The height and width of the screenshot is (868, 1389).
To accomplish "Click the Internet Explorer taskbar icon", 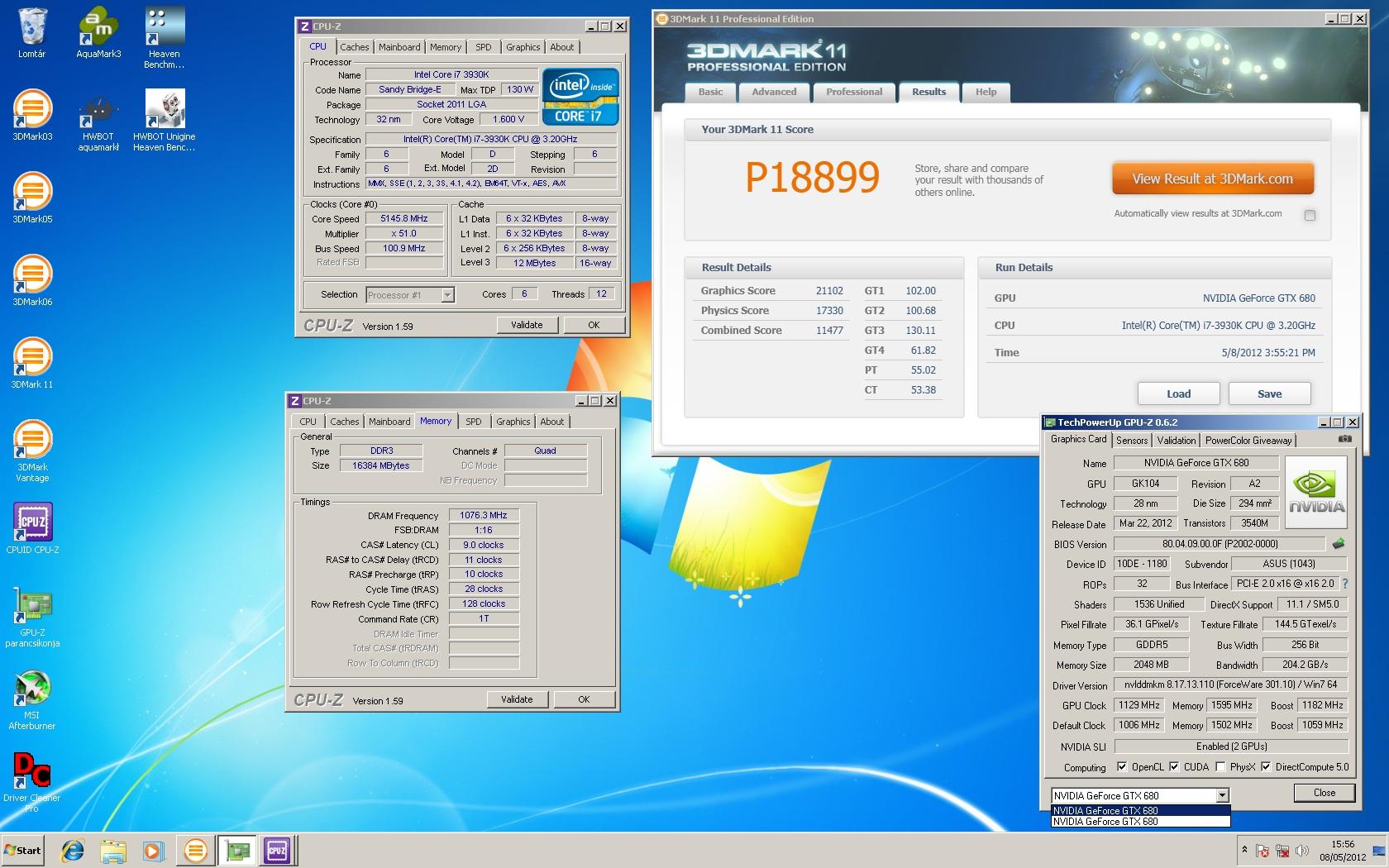I will 73,851.
